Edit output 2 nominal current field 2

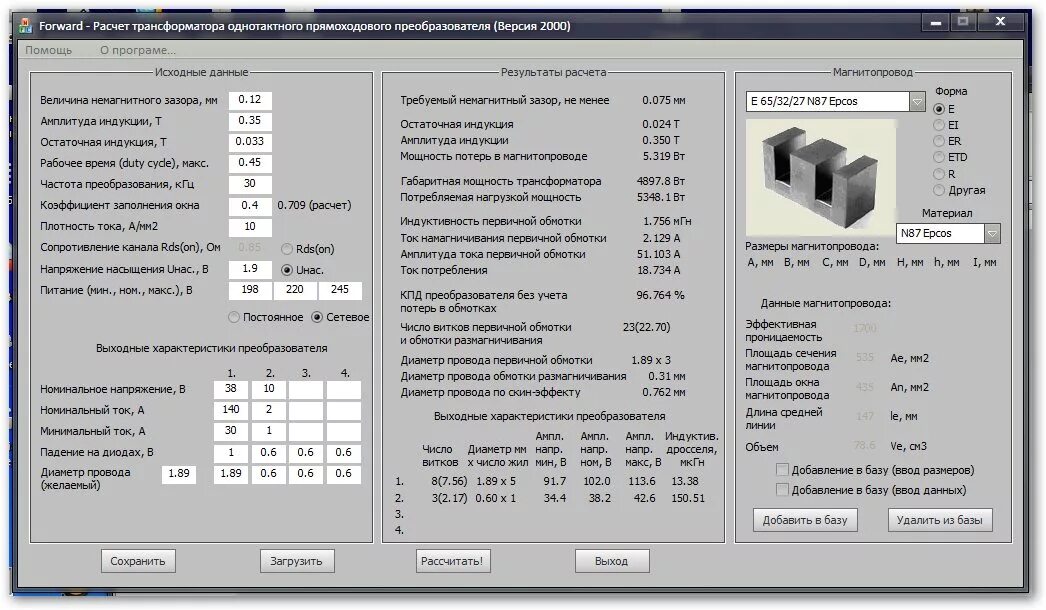point(269,410)
